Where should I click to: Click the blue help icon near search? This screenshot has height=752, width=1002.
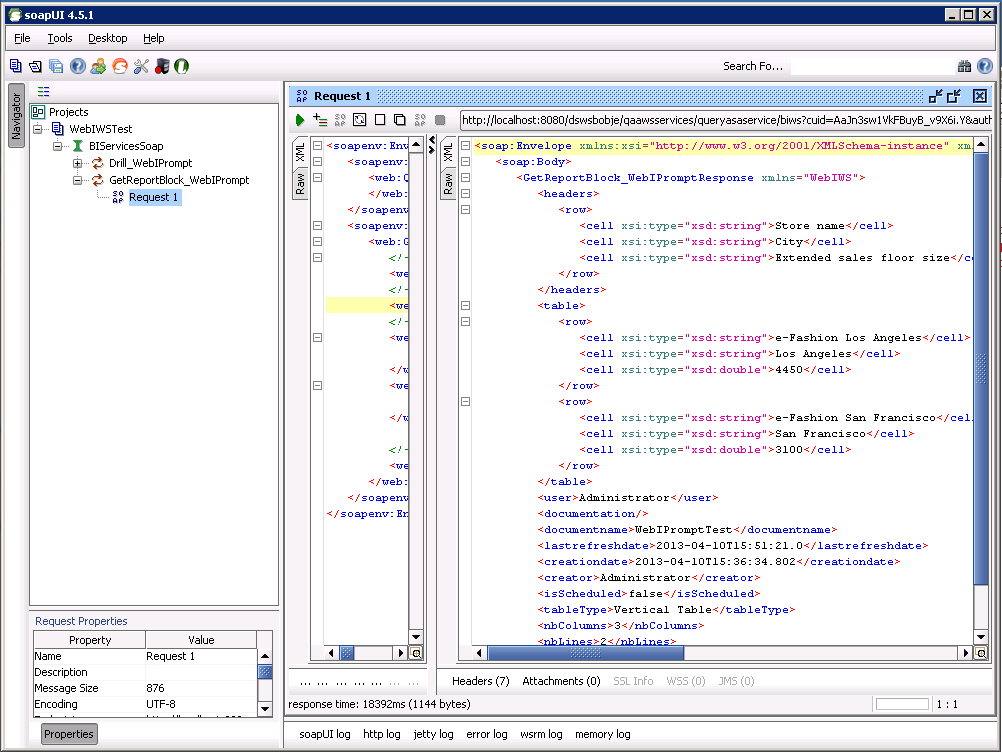[x=985, y=66]
